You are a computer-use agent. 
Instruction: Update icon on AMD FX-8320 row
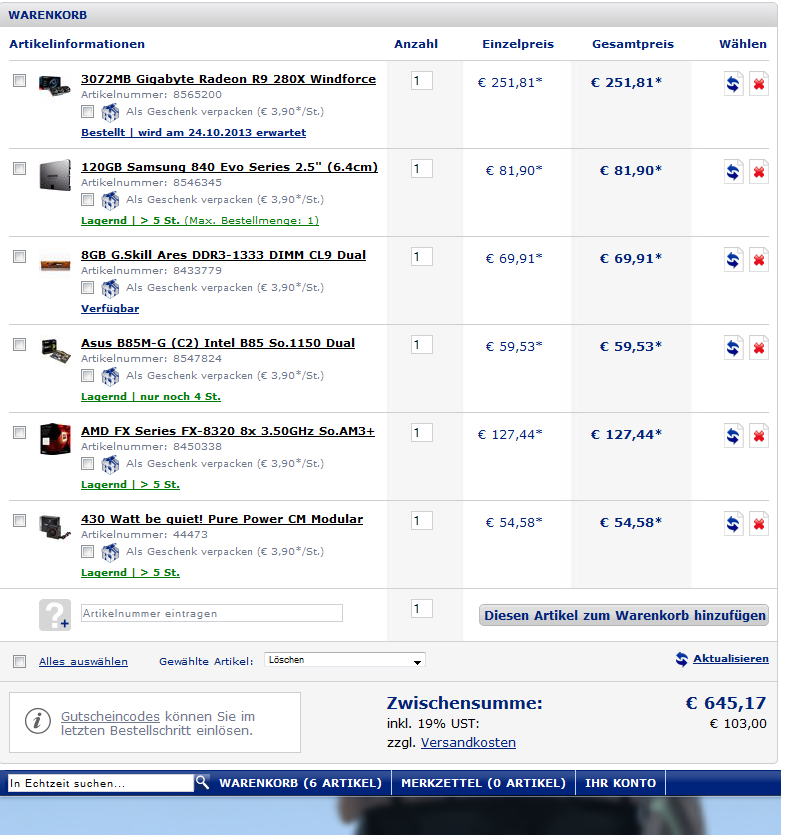733,436
